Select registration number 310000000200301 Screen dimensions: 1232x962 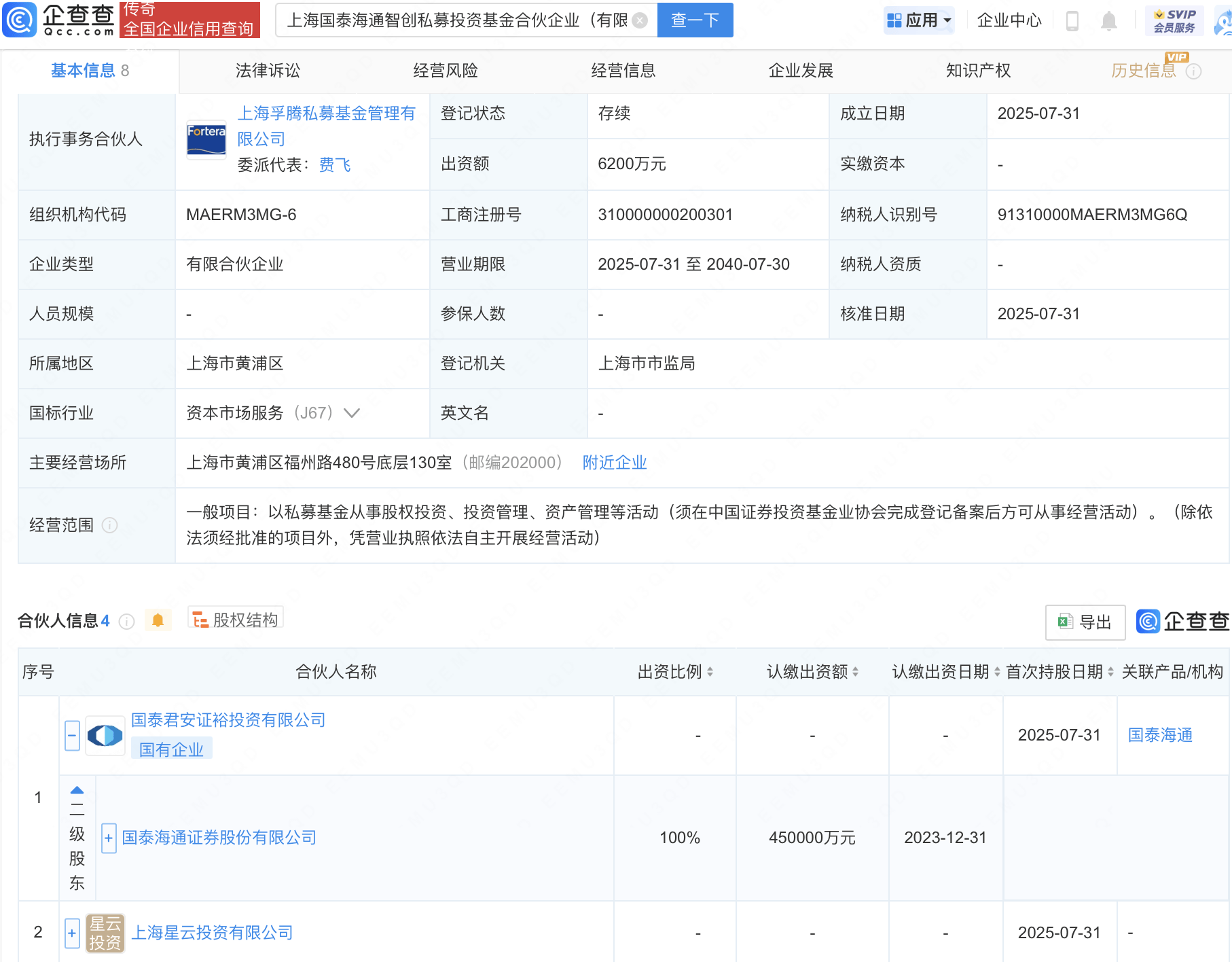tap(665, 215)
